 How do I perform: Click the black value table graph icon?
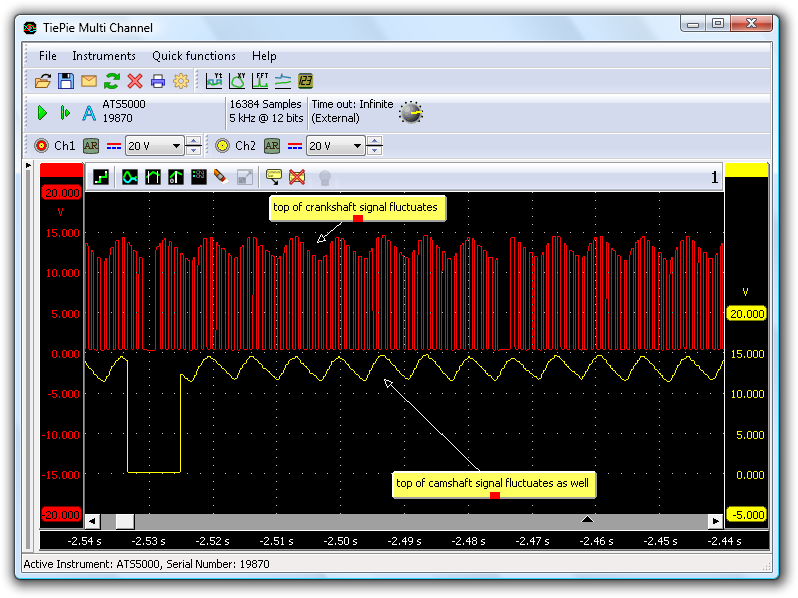pyautogui.click(x=198, y=177)
